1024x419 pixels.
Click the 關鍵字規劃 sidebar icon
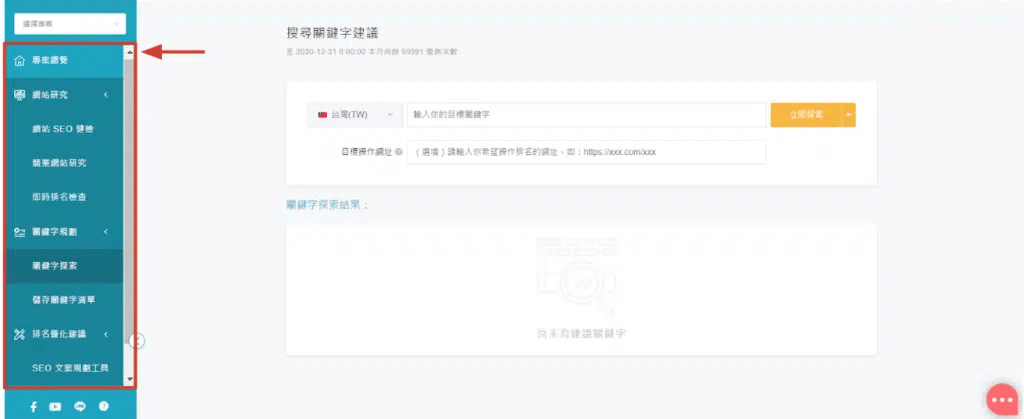[20, 232]
